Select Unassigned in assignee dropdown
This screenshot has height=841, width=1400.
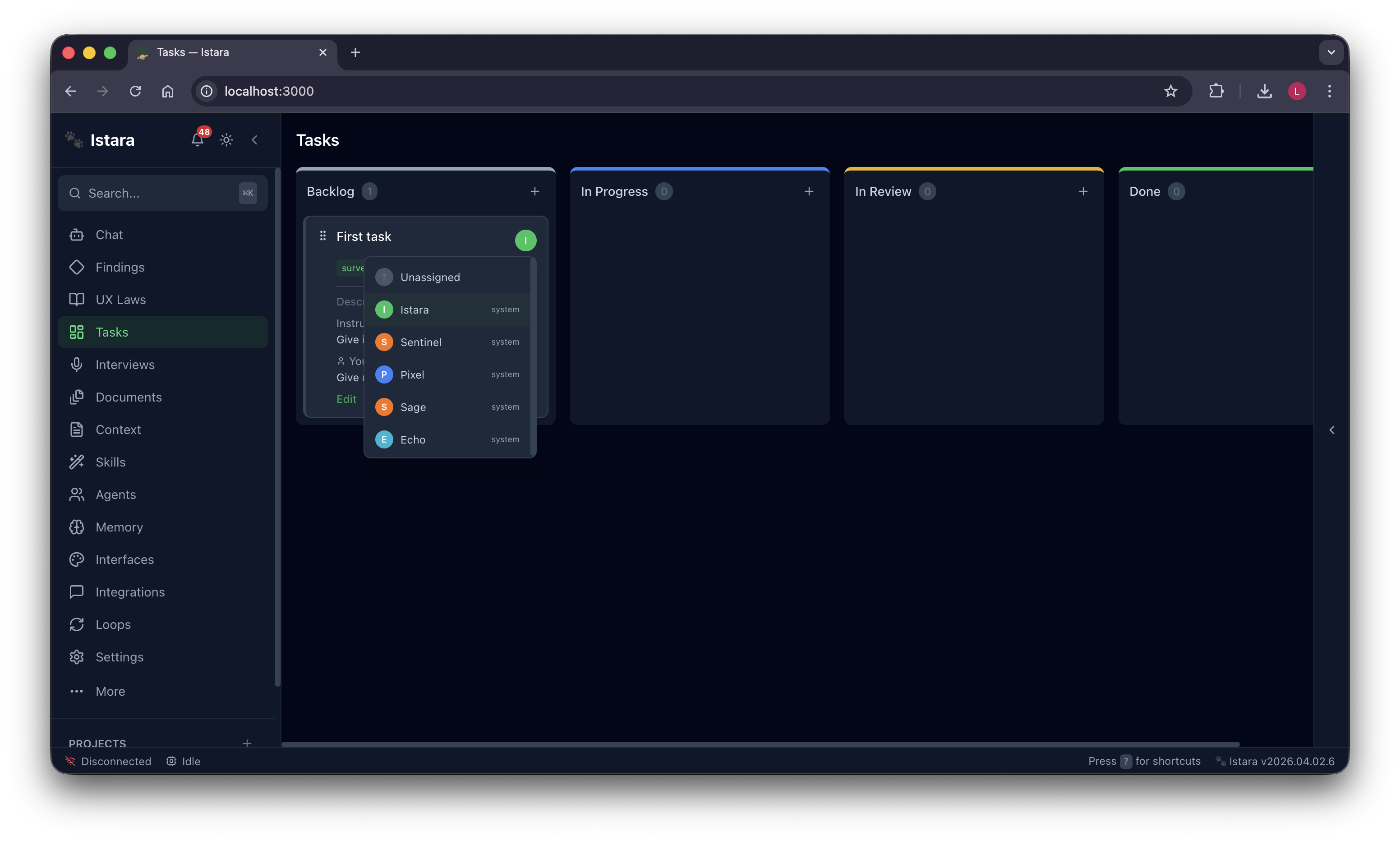[430, 277]
